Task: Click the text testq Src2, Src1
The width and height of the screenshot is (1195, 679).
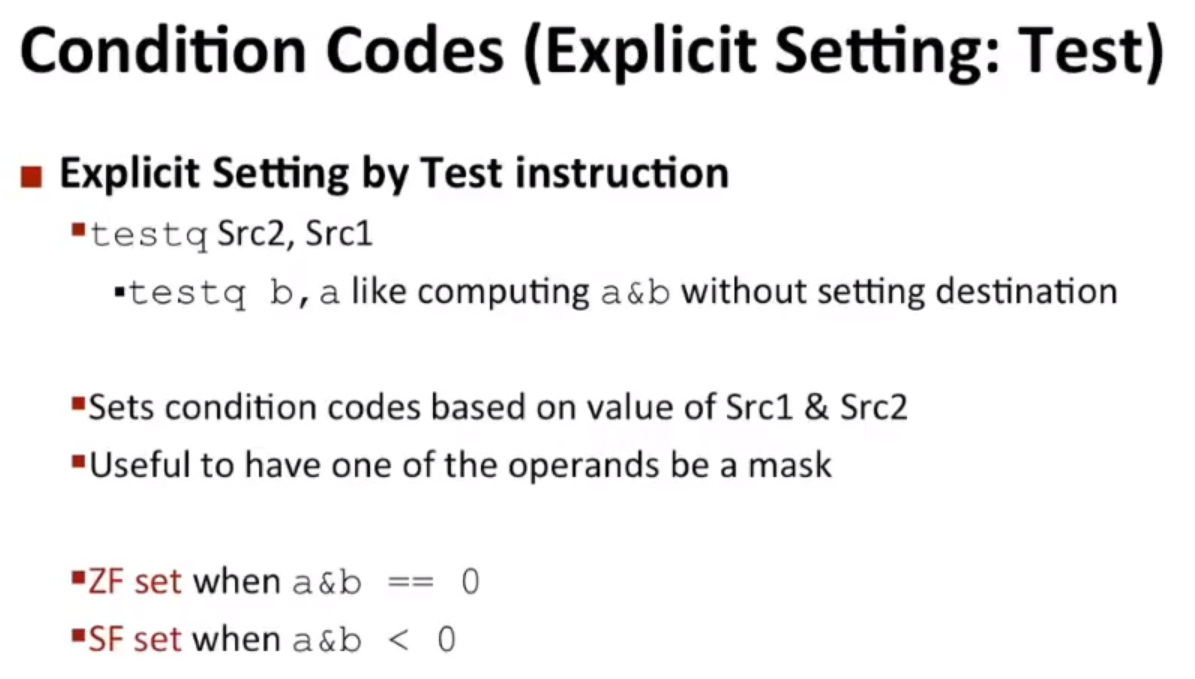Action: click(x=231, y=233)
